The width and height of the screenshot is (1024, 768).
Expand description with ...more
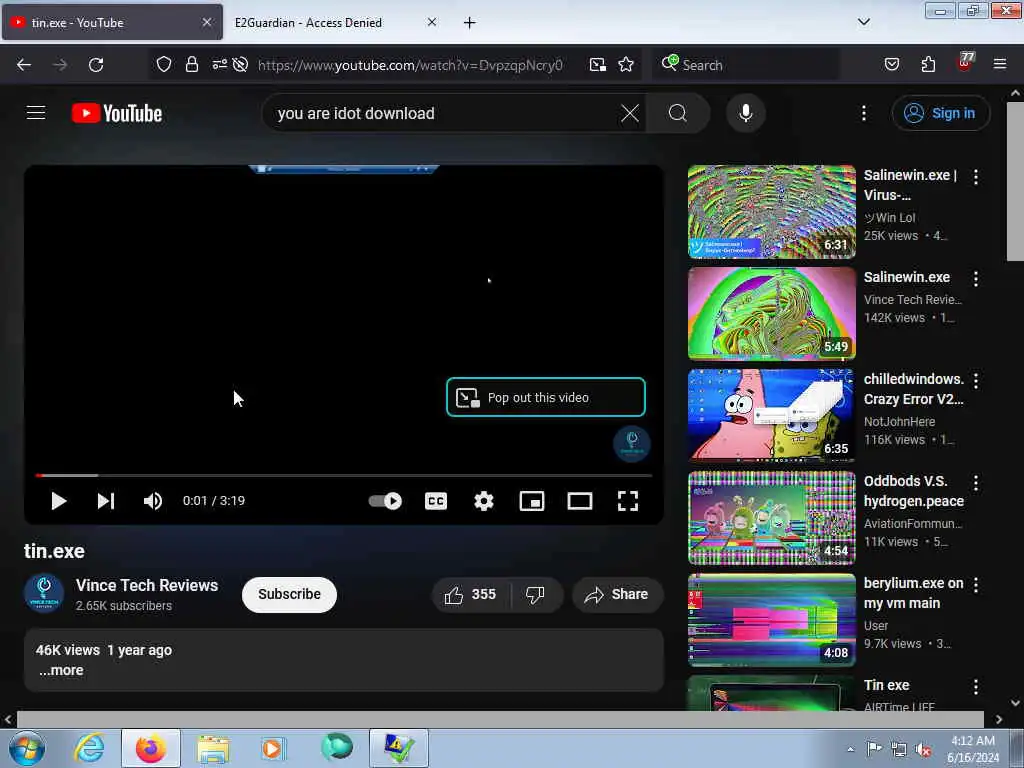[61, 670]
